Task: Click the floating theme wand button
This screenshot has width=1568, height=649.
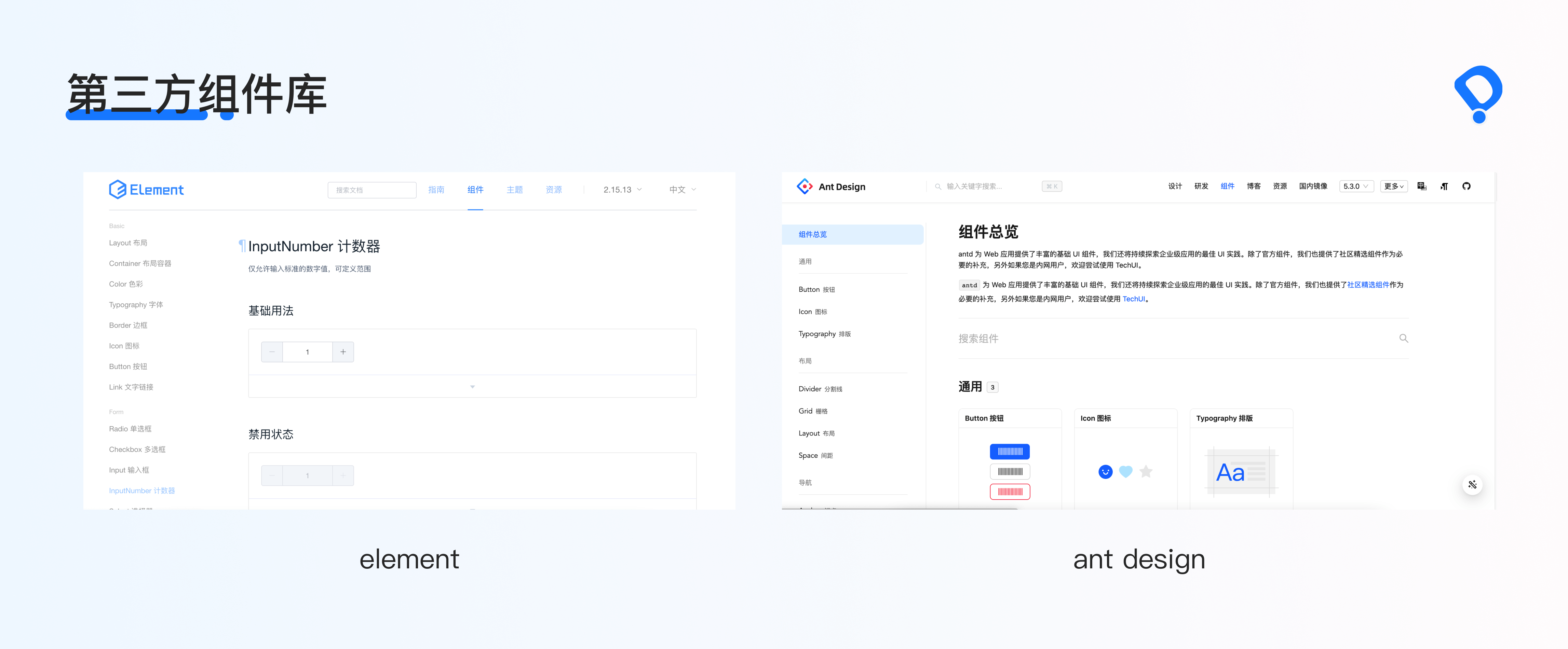Action: 1472,485
